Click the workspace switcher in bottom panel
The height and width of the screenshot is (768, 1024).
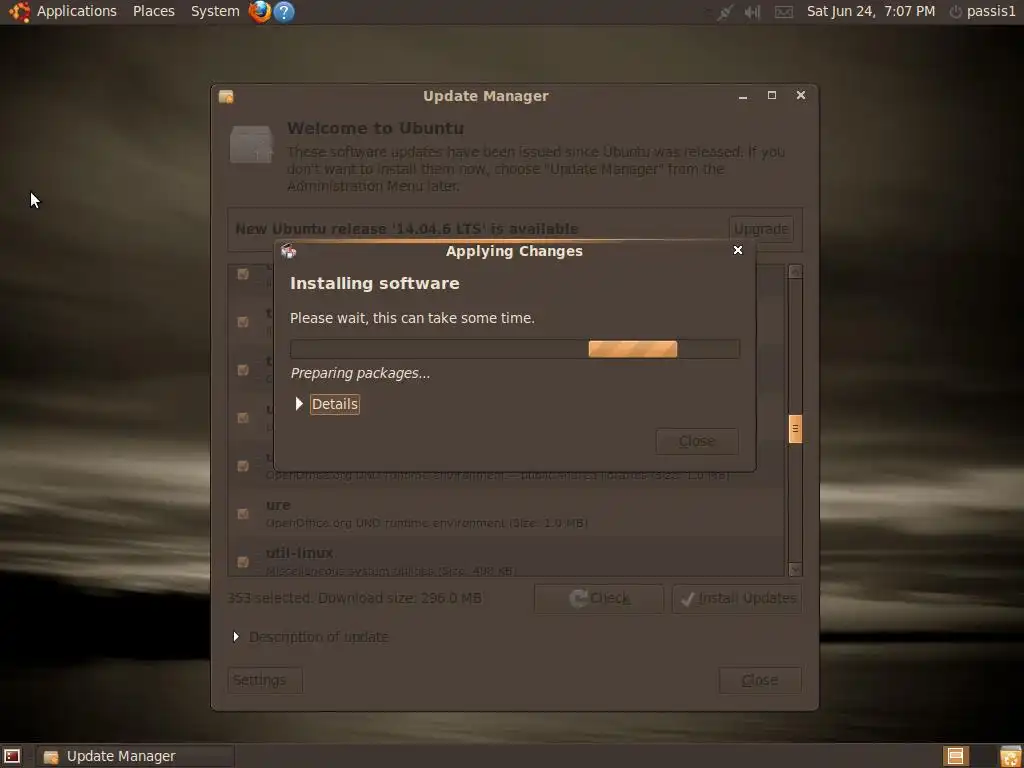955,756
